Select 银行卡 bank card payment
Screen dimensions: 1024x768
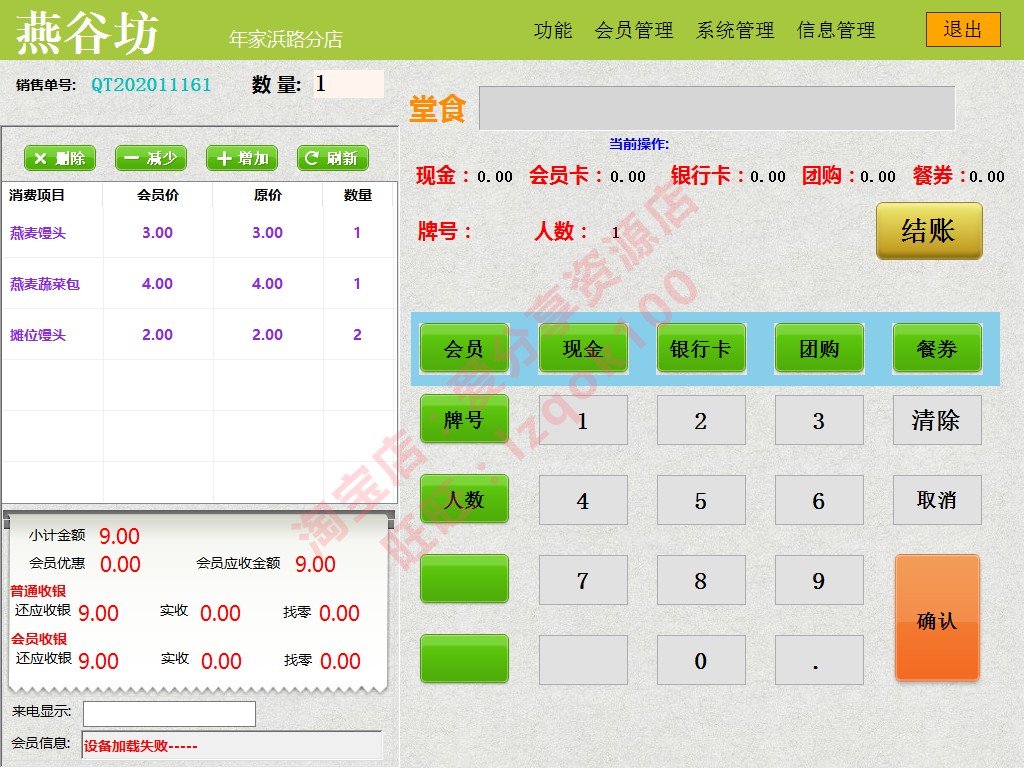coord(701,348)
